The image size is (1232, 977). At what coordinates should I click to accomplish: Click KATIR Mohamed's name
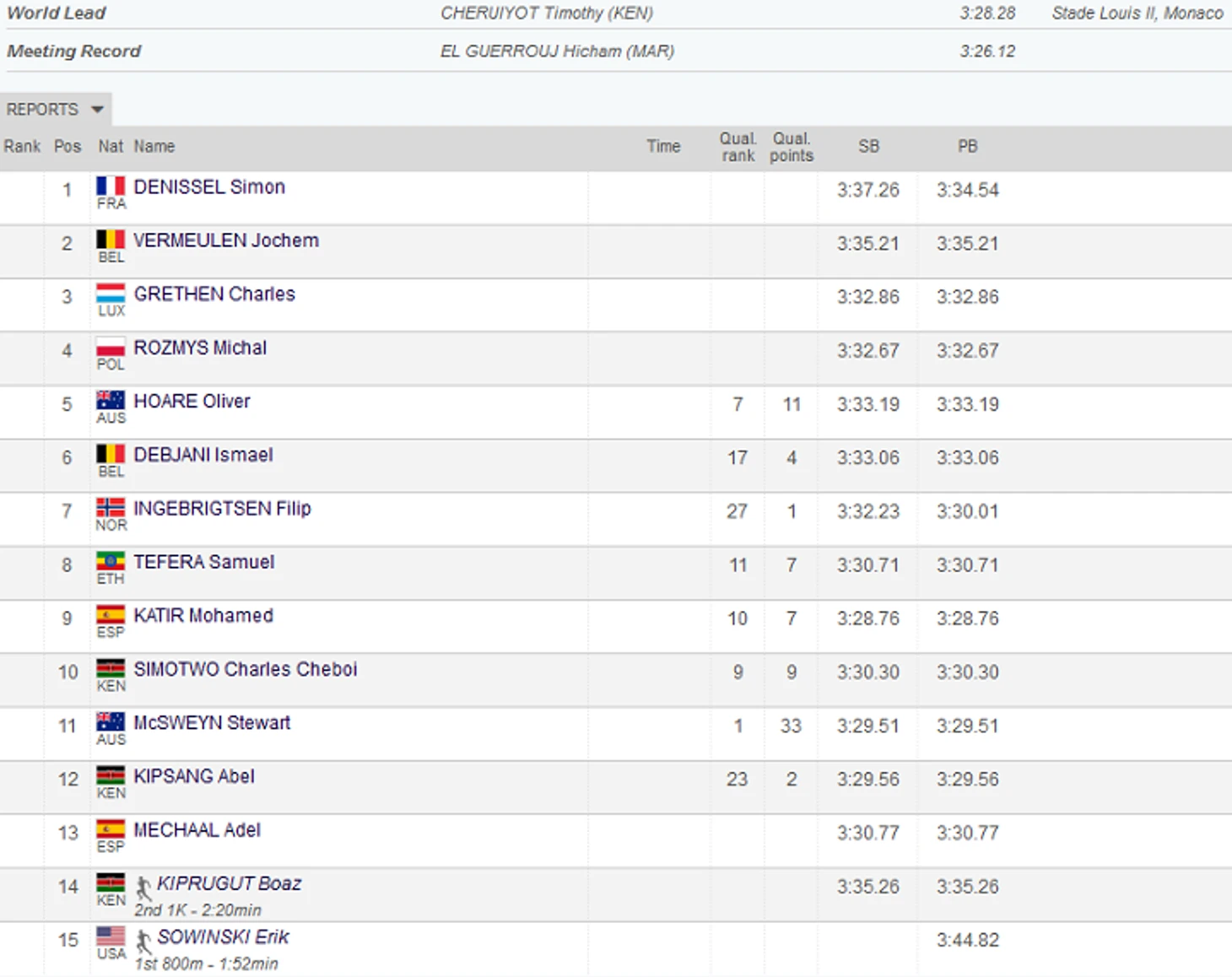pyautogui.click(x=203, y=616)
